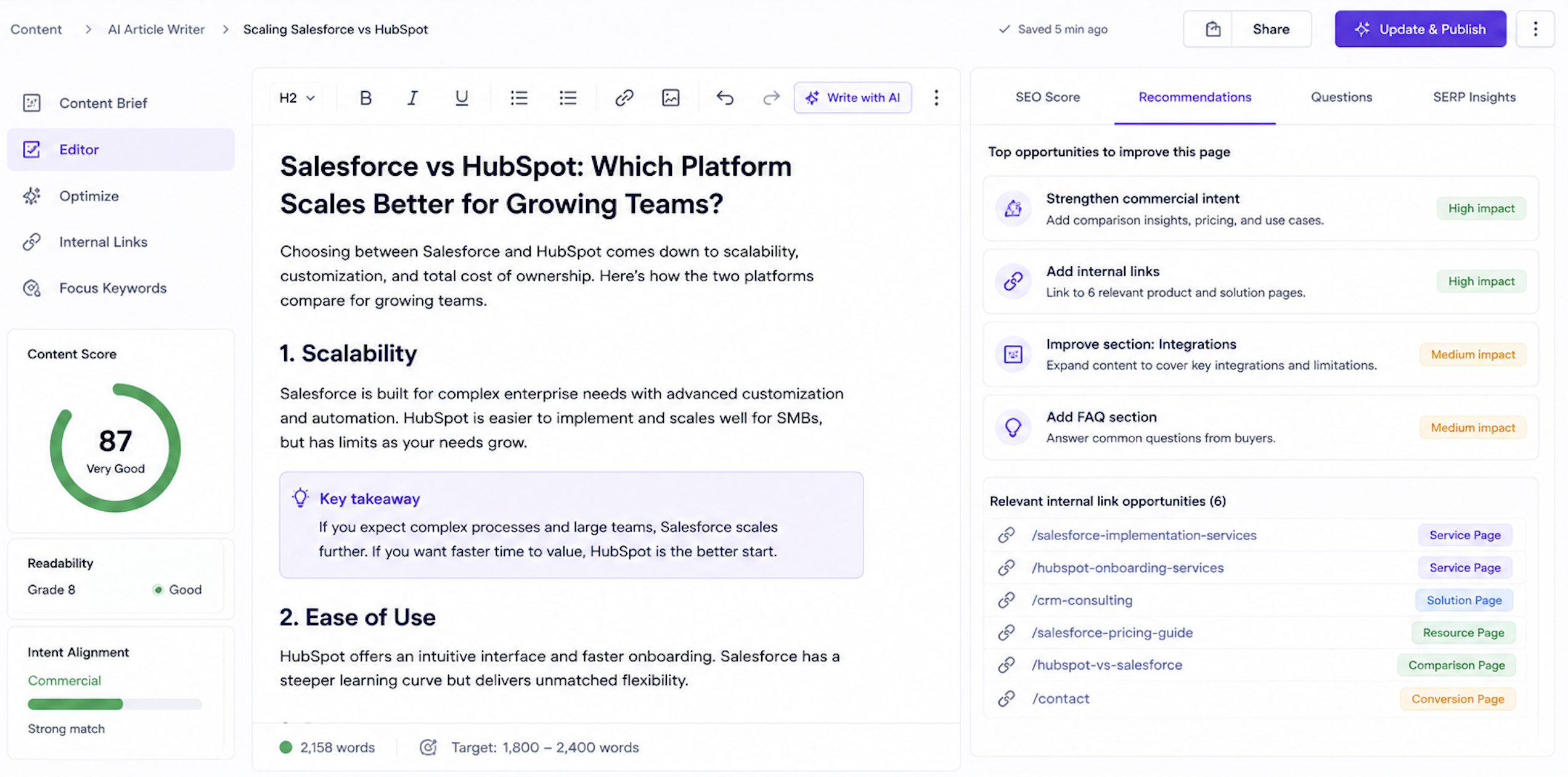
Task: Apply underline formatting
Action: point(461,97)
